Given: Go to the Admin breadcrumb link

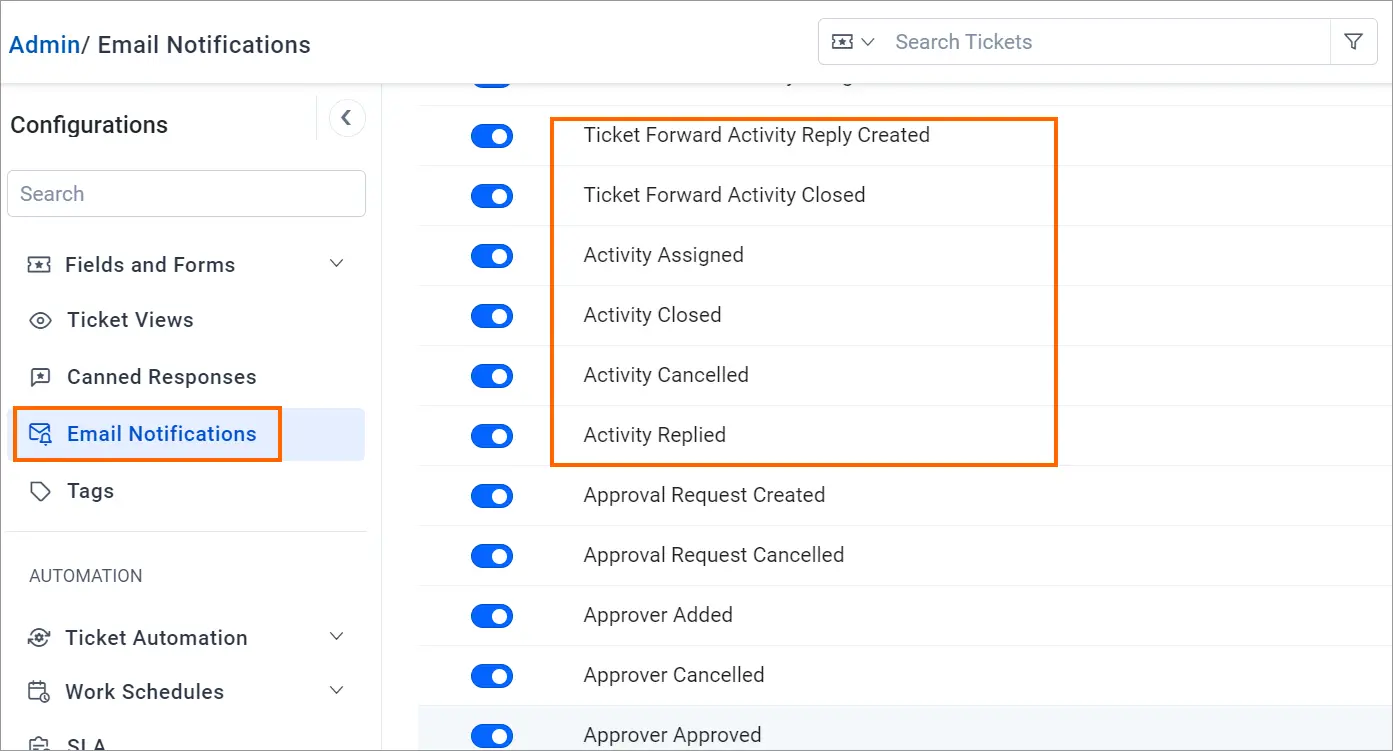Looking at the screenshot, I should (44, 45).
